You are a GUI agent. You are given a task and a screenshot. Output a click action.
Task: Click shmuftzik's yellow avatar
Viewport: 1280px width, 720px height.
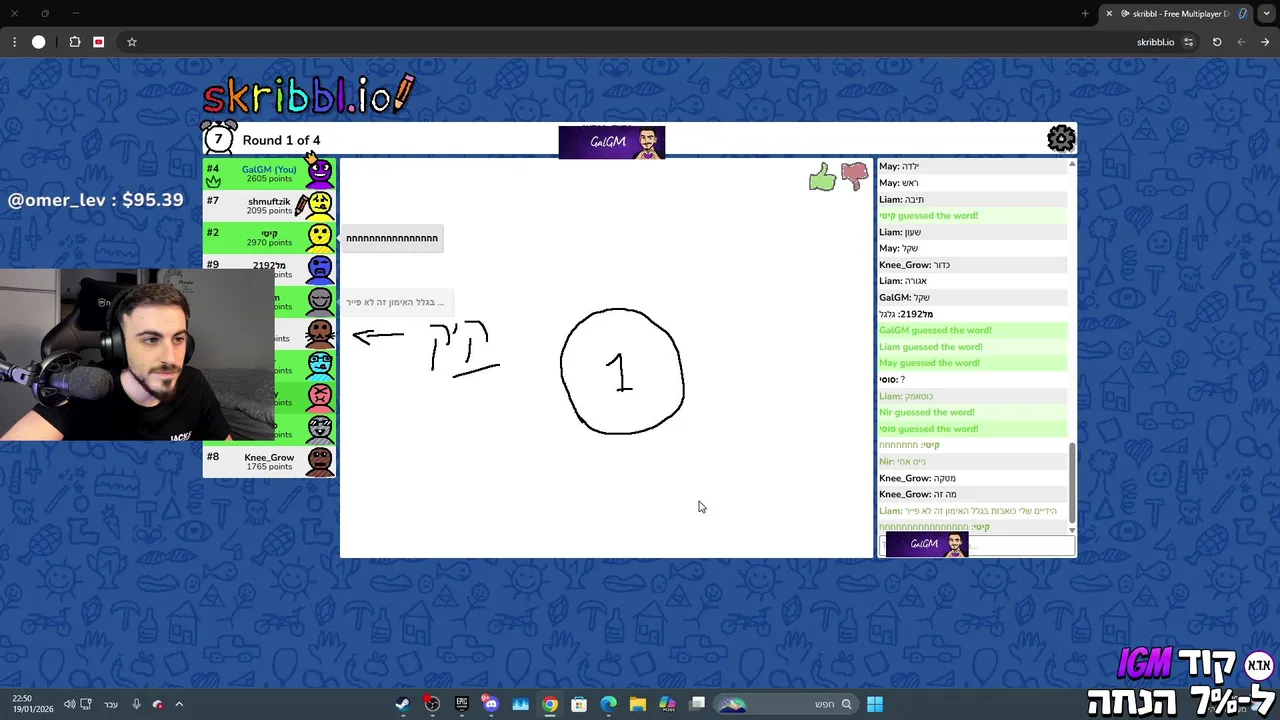point(320,206)
